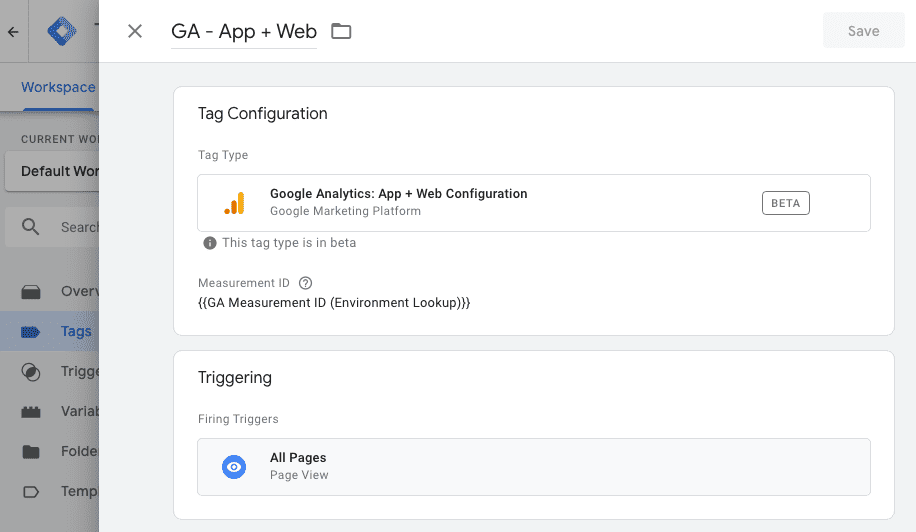The image size is (916, 532).
Task: Open Templates in the sidebar menu
Action: click(50, 492)
